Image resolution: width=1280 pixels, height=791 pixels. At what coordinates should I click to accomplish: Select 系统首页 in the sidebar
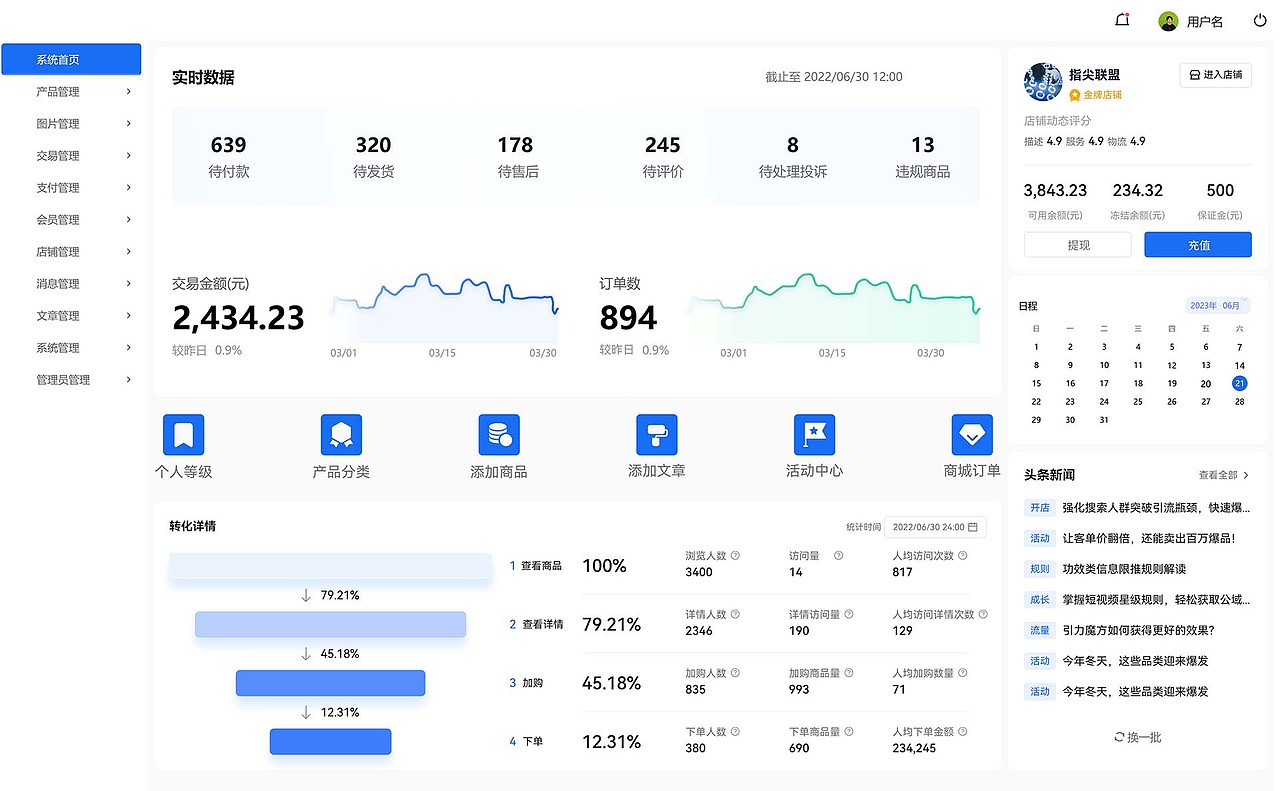click(x=71, y=59)
